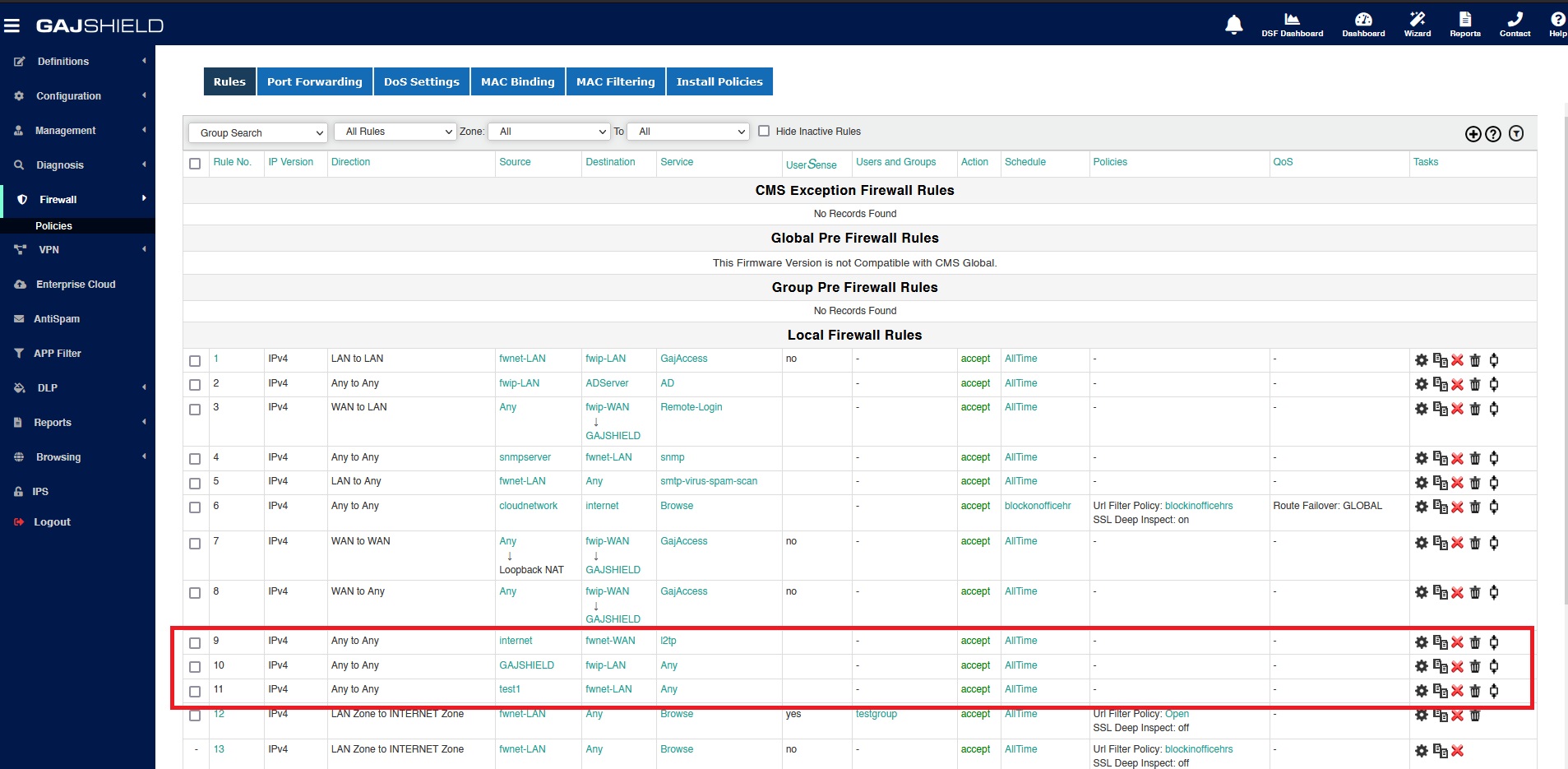The image size is (1568, 769).
Task: Edit rule 11 with its gear icon
Action: coord(1421,691)
